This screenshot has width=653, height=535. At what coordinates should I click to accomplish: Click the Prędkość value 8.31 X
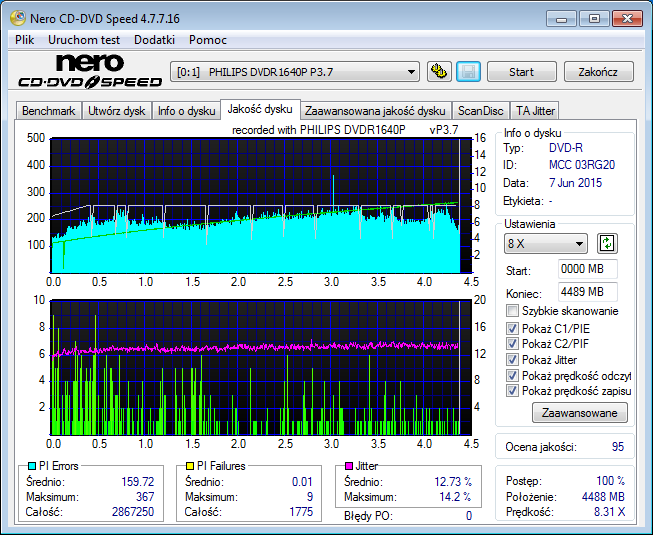coord(609,512)
